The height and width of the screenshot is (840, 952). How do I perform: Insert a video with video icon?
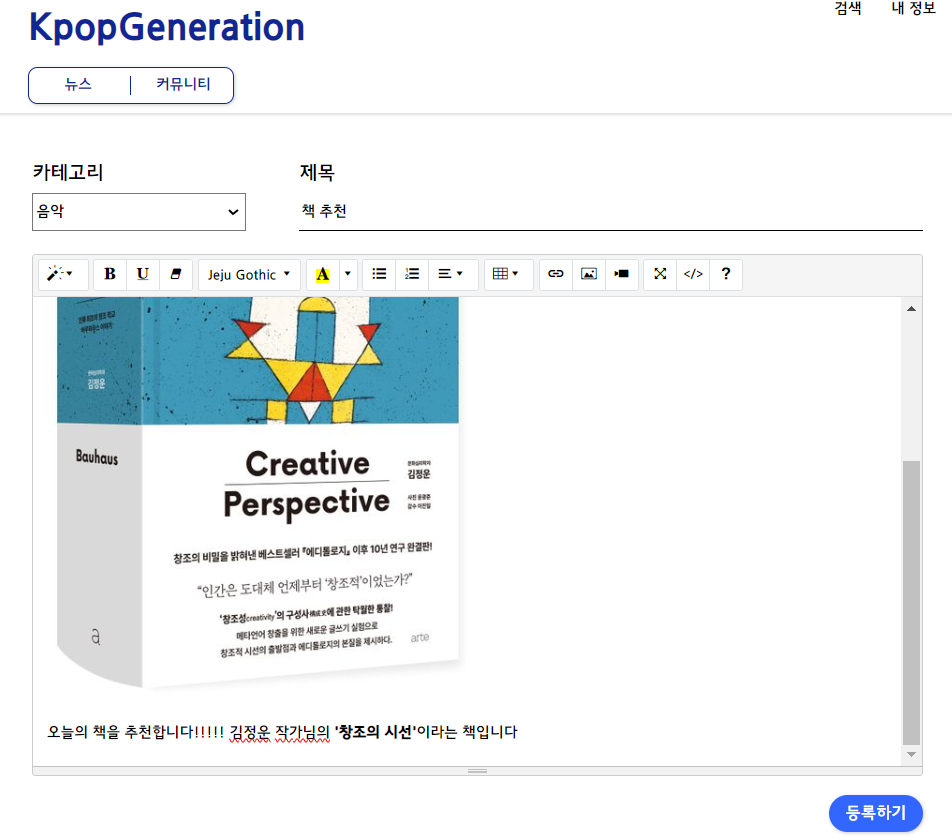coord(622,274)
